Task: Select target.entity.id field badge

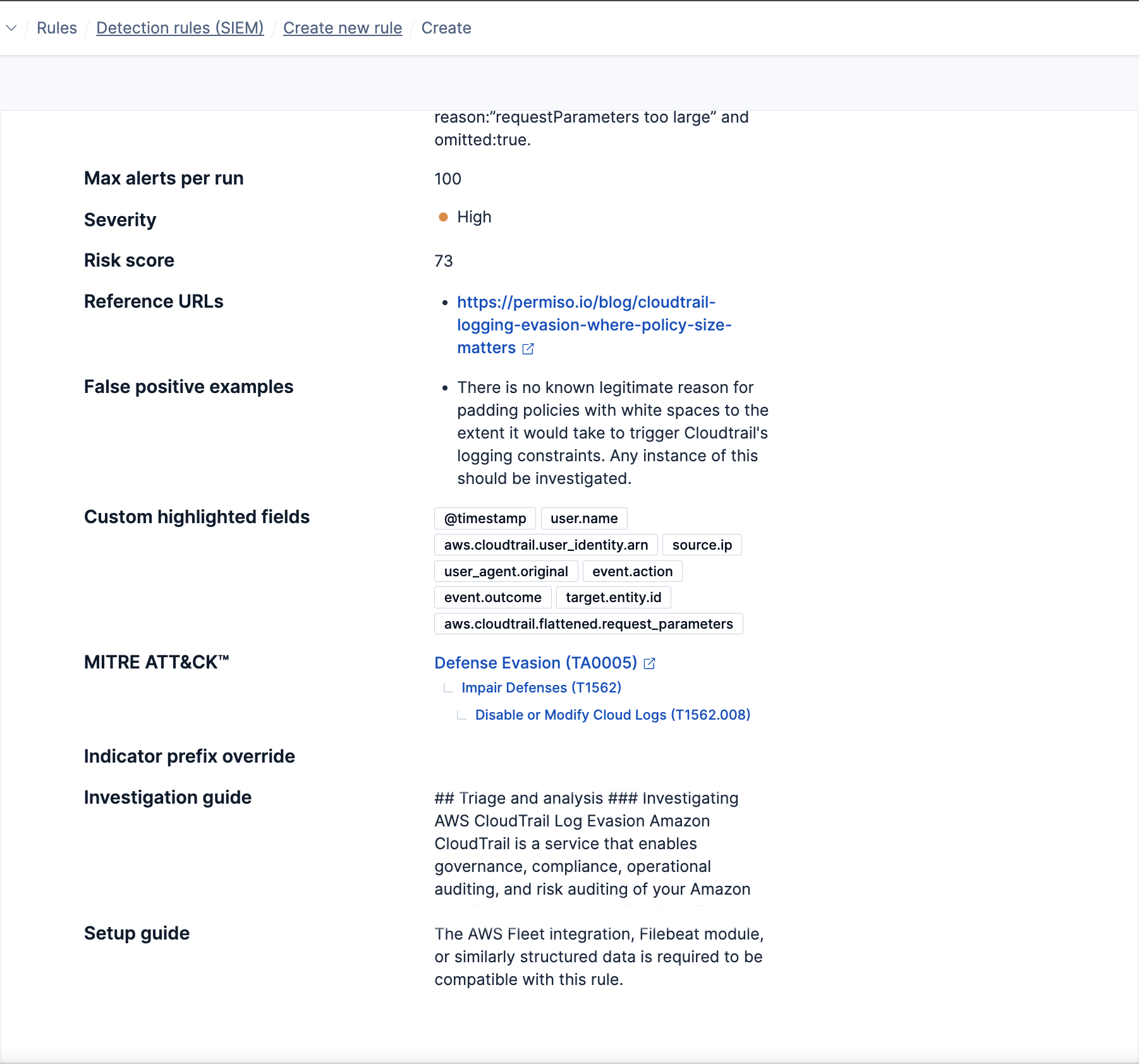Action: click(613, 598)
